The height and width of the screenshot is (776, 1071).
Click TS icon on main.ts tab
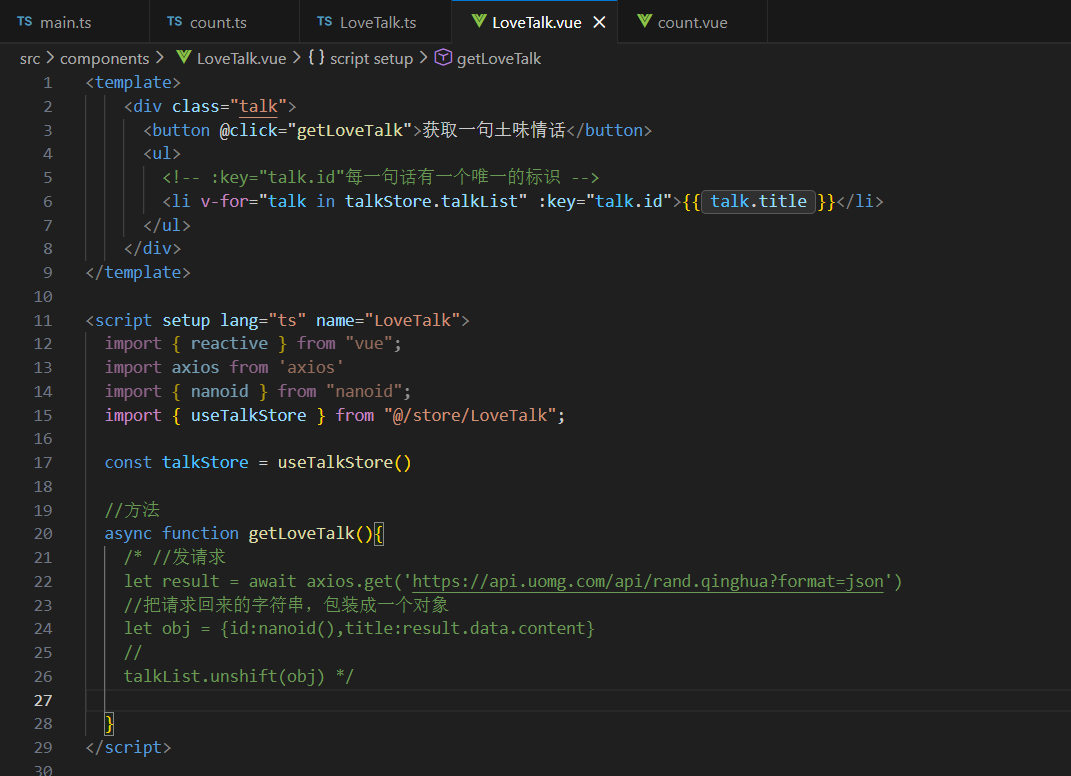point(25,22)
